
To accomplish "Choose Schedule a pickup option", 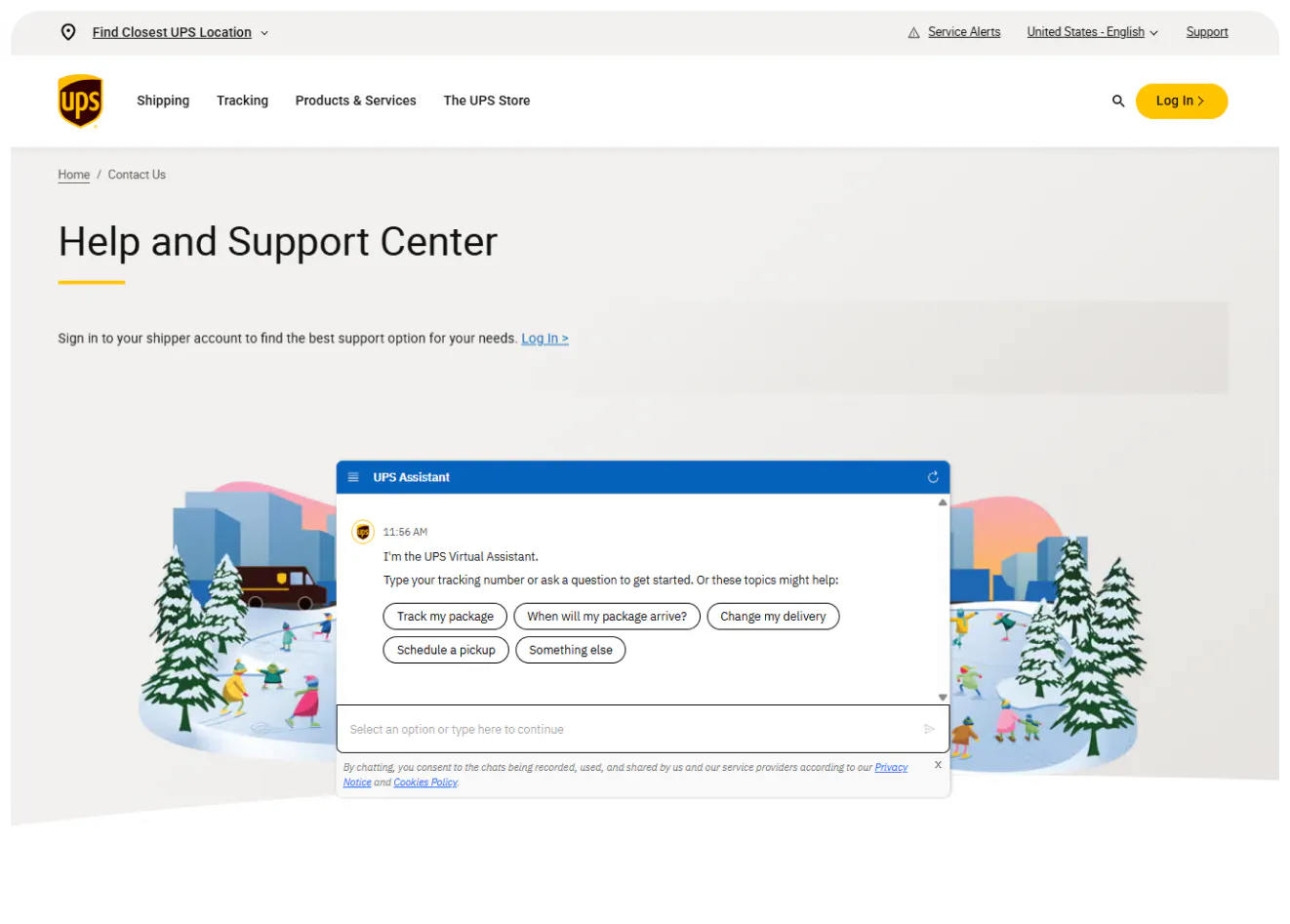I will point(446,650).
